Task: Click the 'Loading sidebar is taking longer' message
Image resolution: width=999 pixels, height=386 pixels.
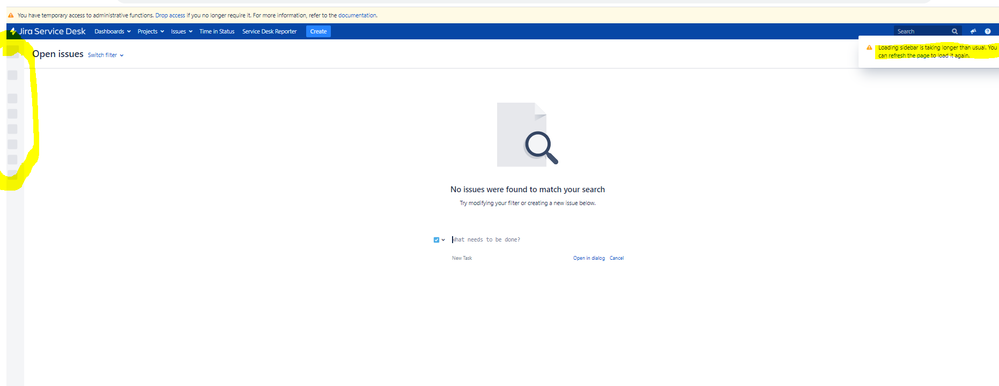Action: (x=937, y=52)
